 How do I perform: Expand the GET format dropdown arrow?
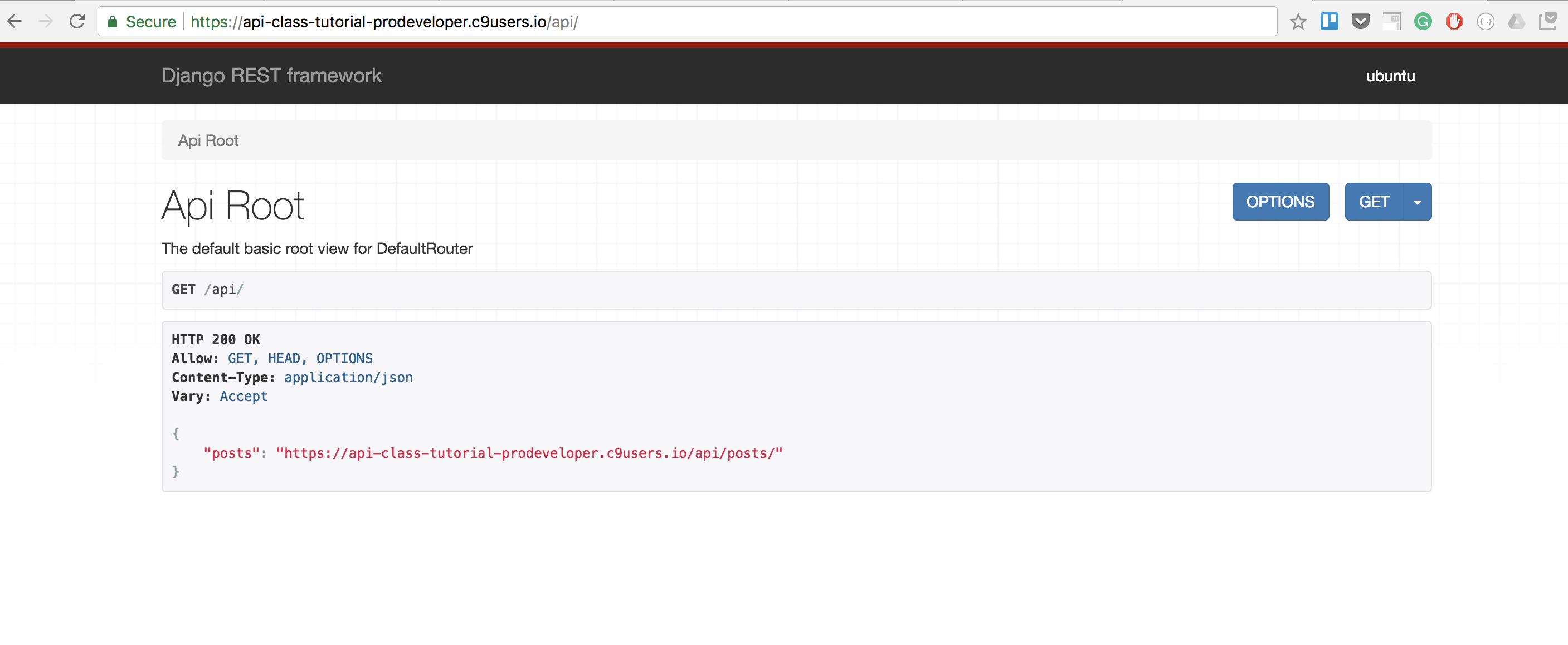pos(1417,202)
